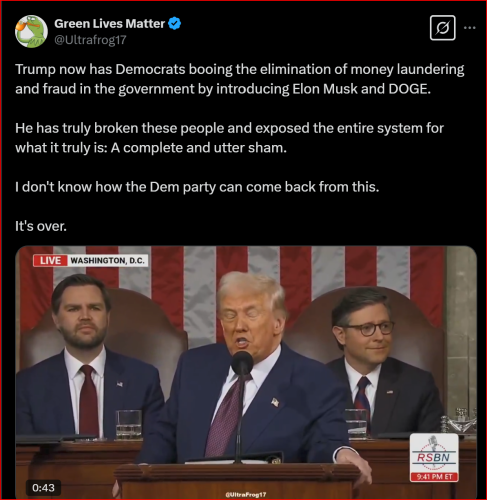Click the blue verified checkmark badge

pyautogui.click(x=174, y=24)
